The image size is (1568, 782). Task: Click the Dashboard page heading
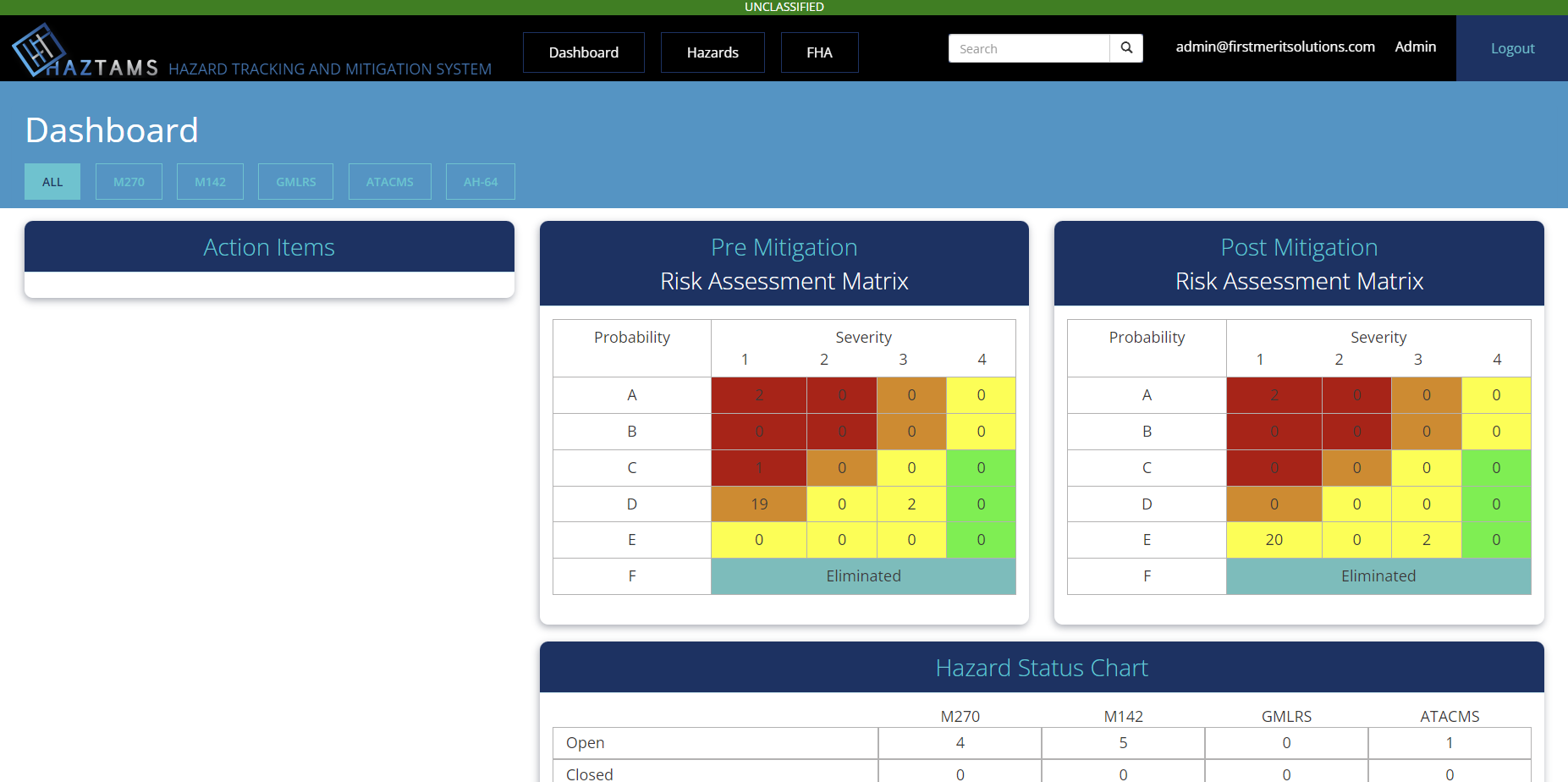112,130
